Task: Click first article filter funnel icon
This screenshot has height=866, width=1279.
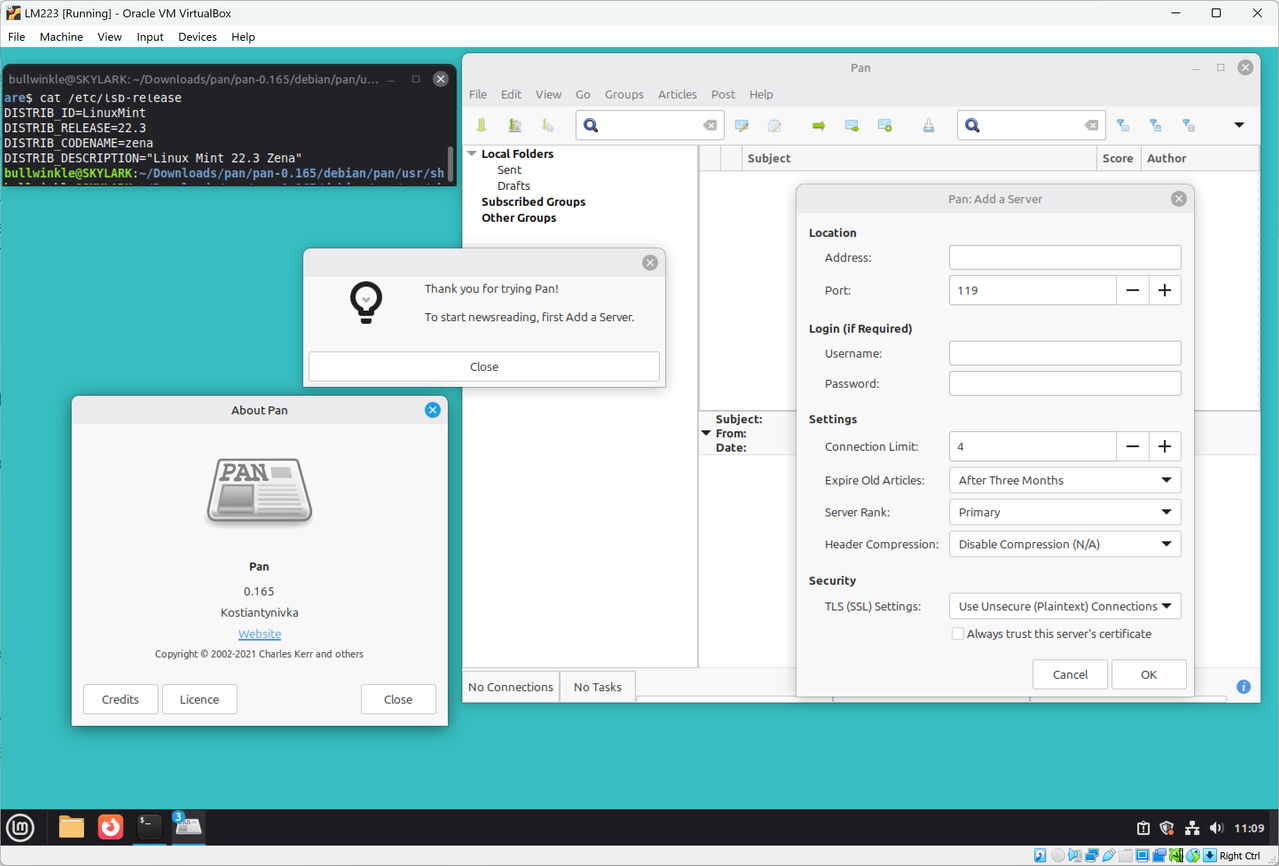Action: (x=1123, y=126)
